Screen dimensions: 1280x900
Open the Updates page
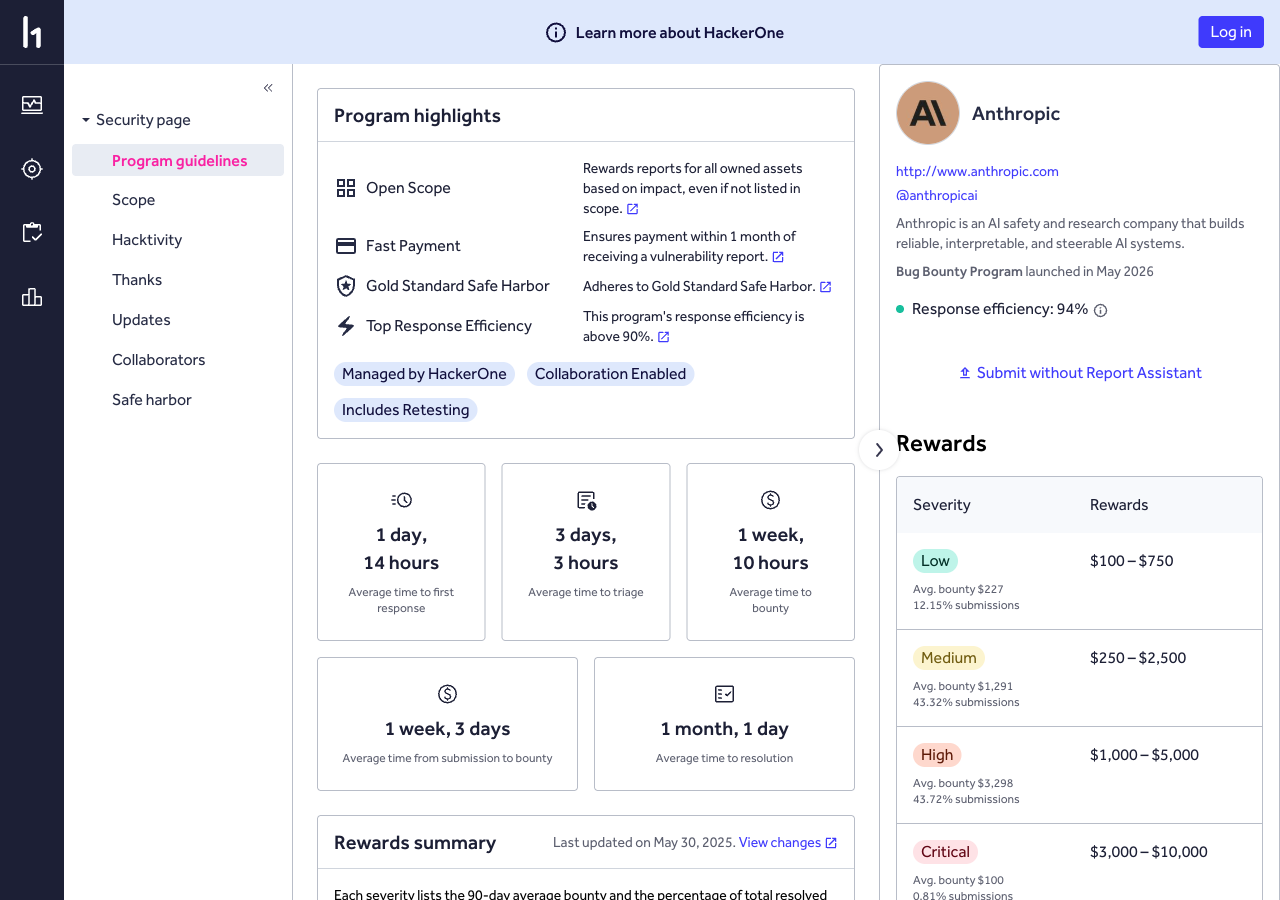click(141, 320)
